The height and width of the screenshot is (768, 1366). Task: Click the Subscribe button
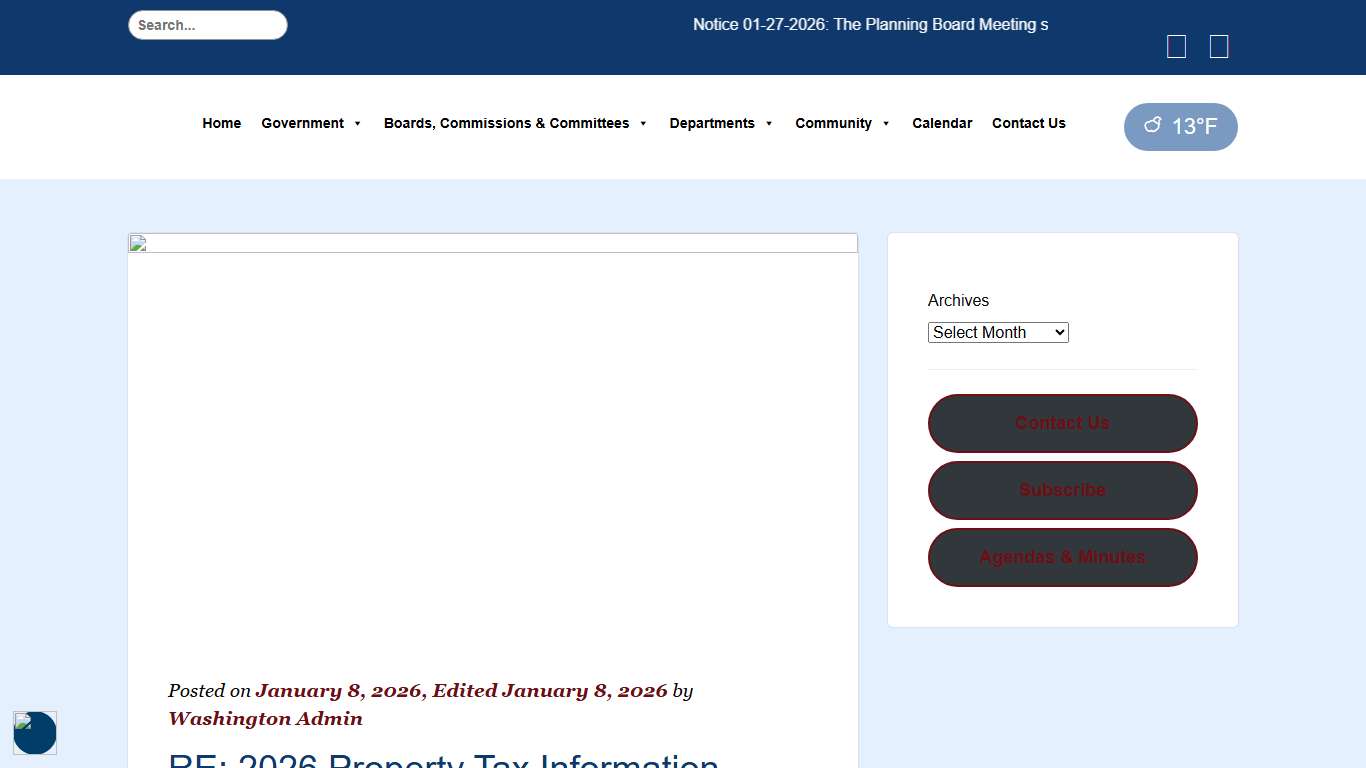coord(1062,490)
